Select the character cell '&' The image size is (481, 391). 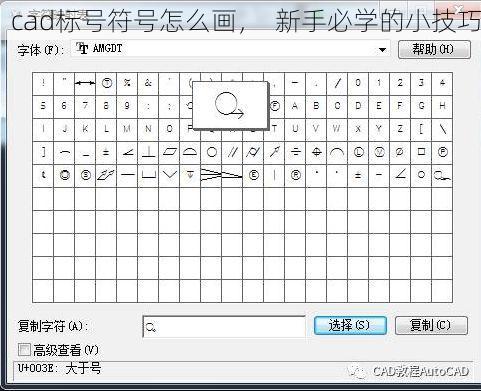(x=148, y=83)
